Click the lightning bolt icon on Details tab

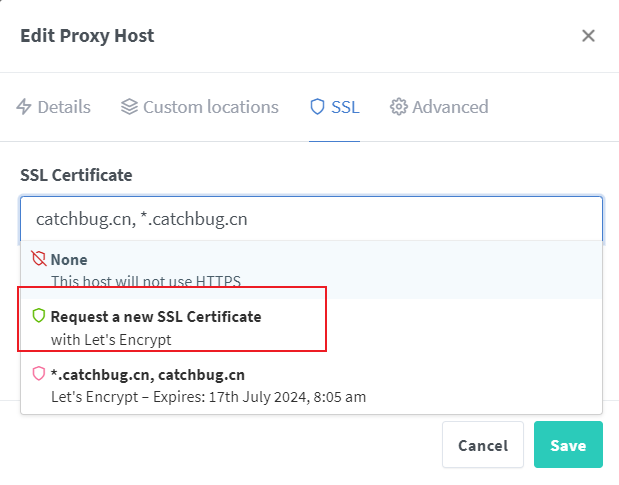[25, 107]
